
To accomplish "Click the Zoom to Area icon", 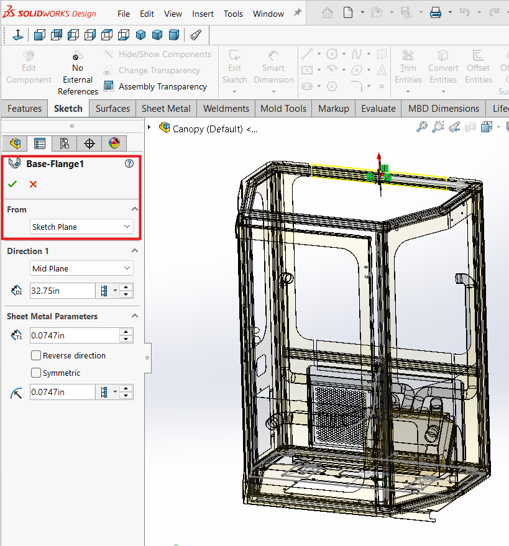I will coord(438,127).
